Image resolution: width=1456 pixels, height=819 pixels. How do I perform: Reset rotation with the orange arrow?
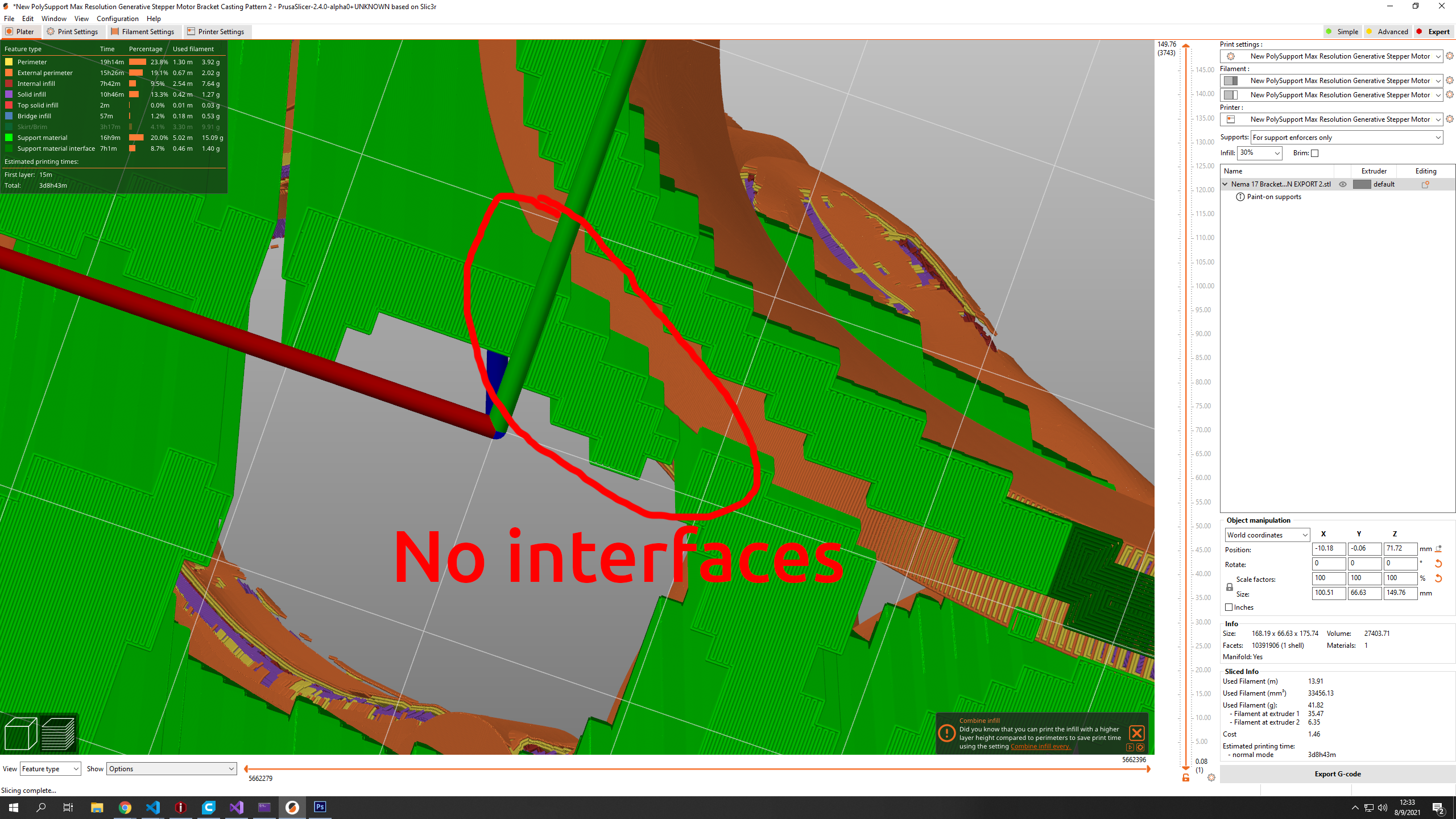pyautogui.click(x=1438, y=564)
